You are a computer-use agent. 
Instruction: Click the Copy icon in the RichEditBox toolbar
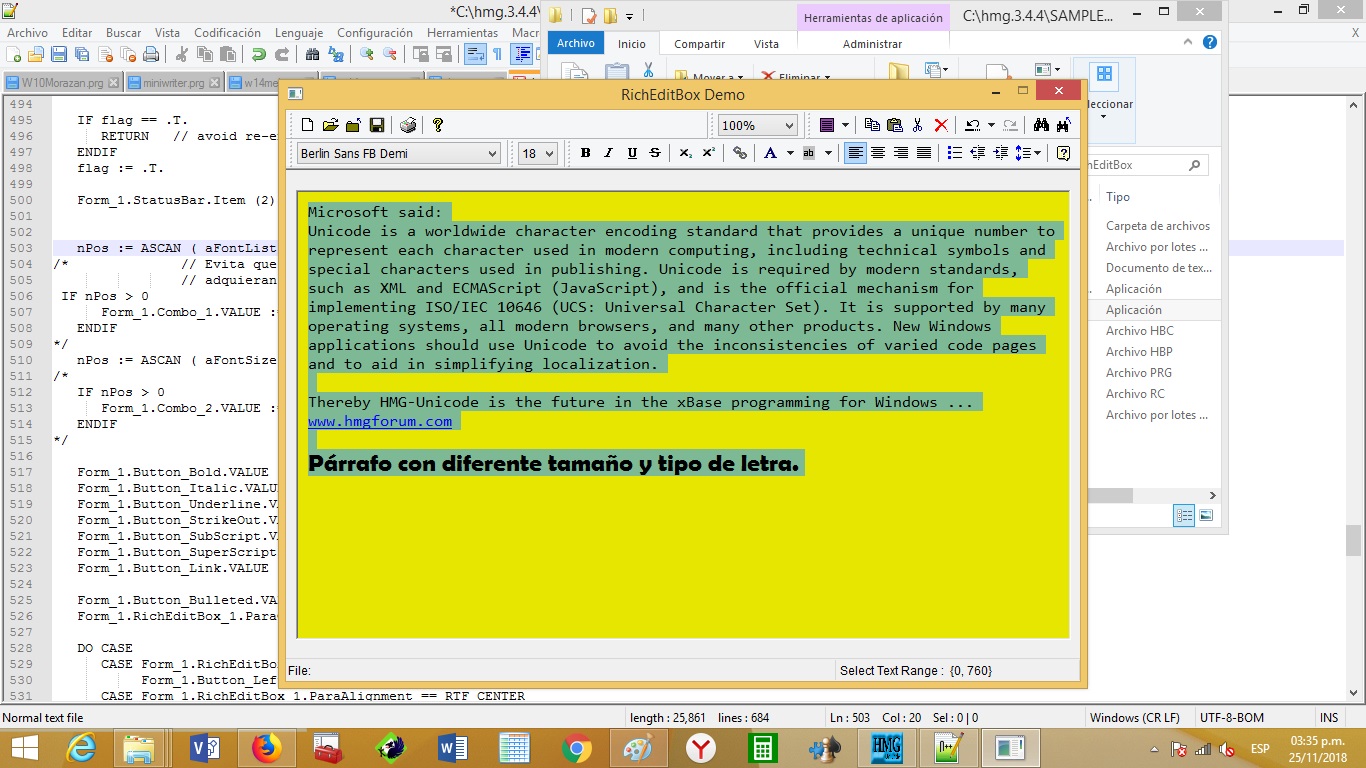coord(872,125)
